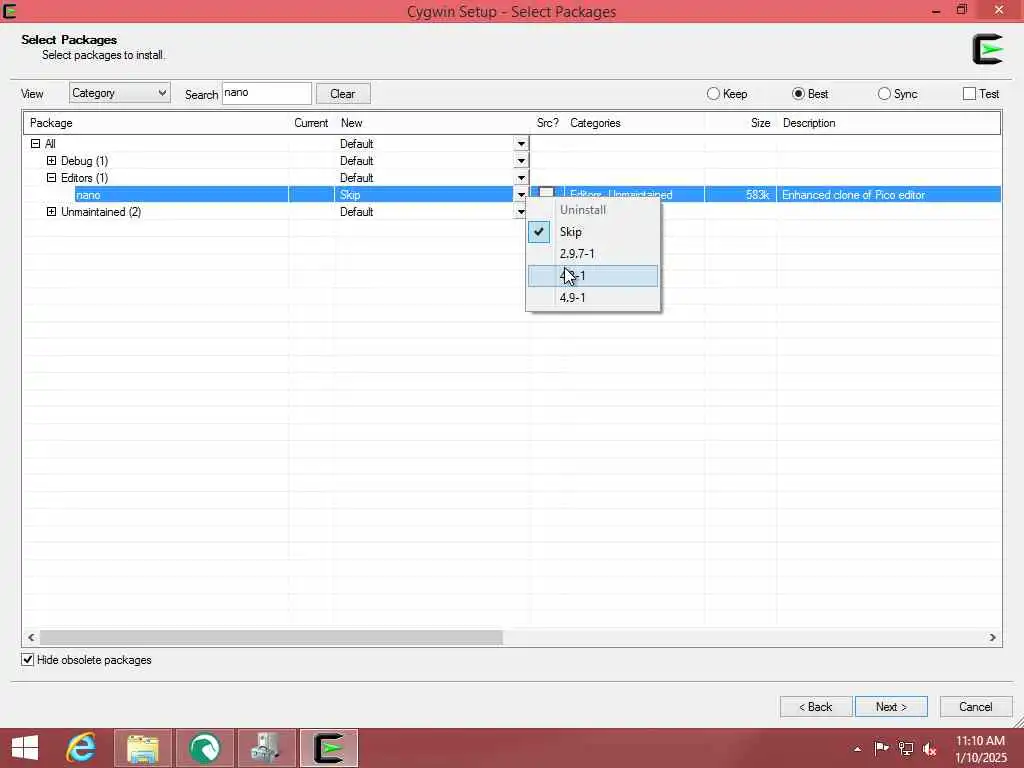Toggle Hide obsolete packages checkbox
The width and height of the screenshot is (1024, 768).
click(27, 660)
